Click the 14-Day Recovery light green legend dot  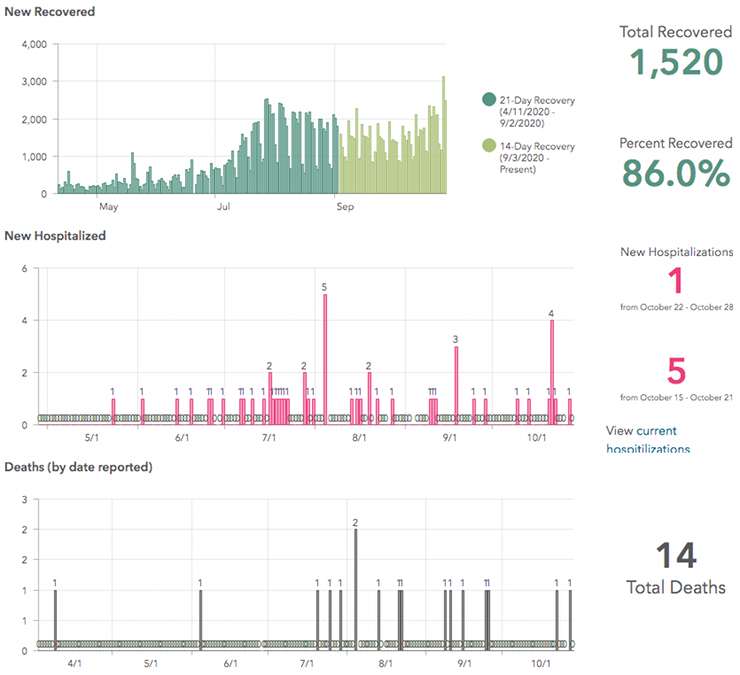click(x=489, y=147)
